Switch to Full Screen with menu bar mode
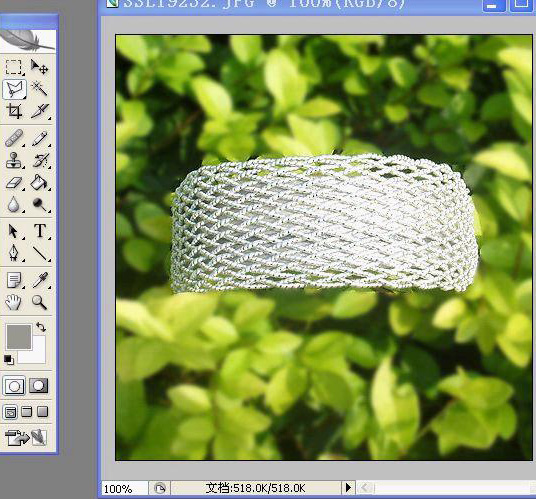Viewport: 536px width, 499px height. pyautogui.click(x=27, y=412)
